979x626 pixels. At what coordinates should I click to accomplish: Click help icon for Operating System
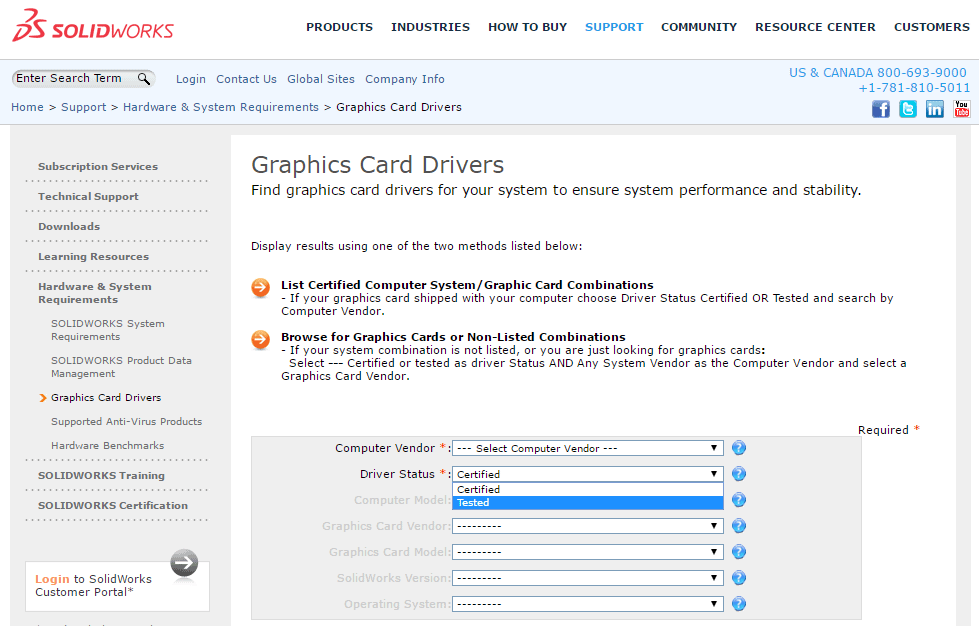(x=739, y=604)
